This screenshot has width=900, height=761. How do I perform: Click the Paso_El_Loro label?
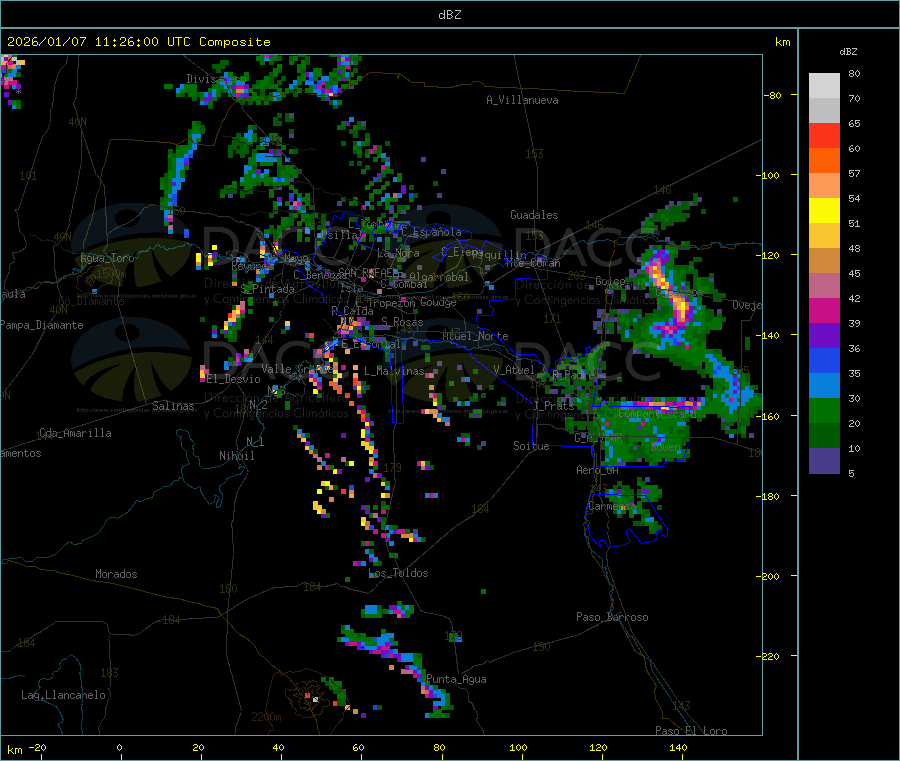click(x=691, y=731)
